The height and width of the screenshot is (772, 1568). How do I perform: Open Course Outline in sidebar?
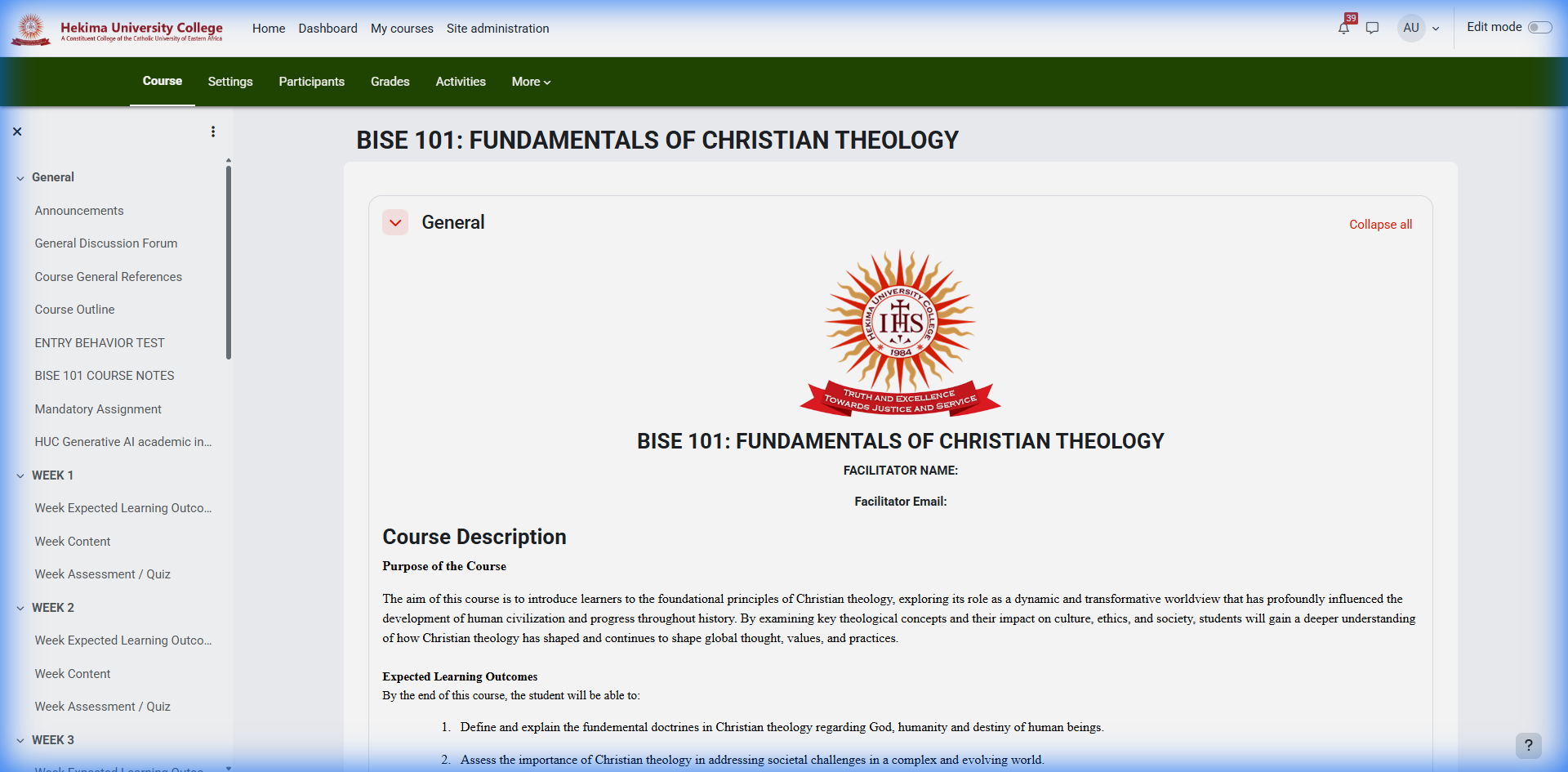(75, 310)
